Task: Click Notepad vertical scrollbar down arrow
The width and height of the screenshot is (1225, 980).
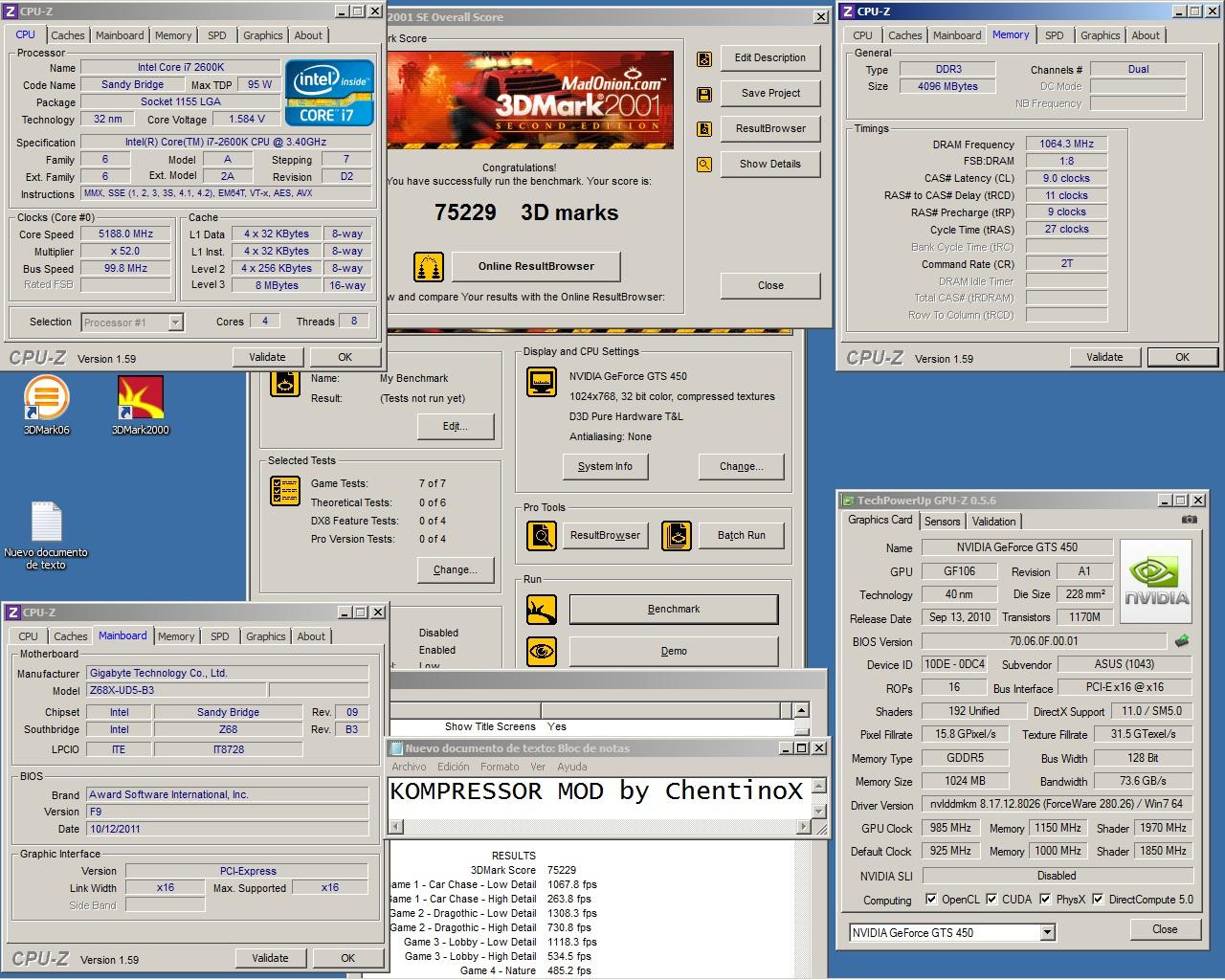Action: click(x=819, y=811)
